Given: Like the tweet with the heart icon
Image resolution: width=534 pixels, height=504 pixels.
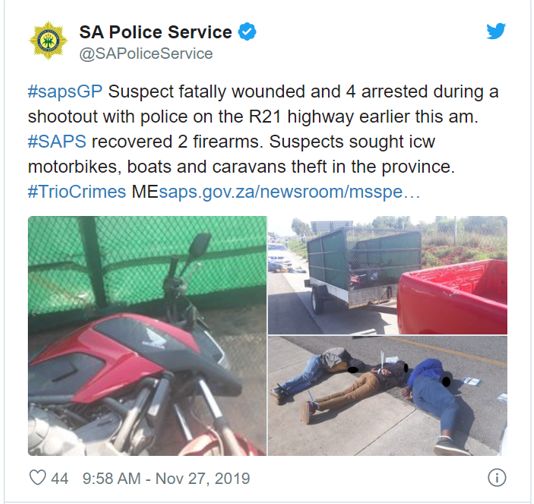Looking at the screenshot, I should click(37, 477).
